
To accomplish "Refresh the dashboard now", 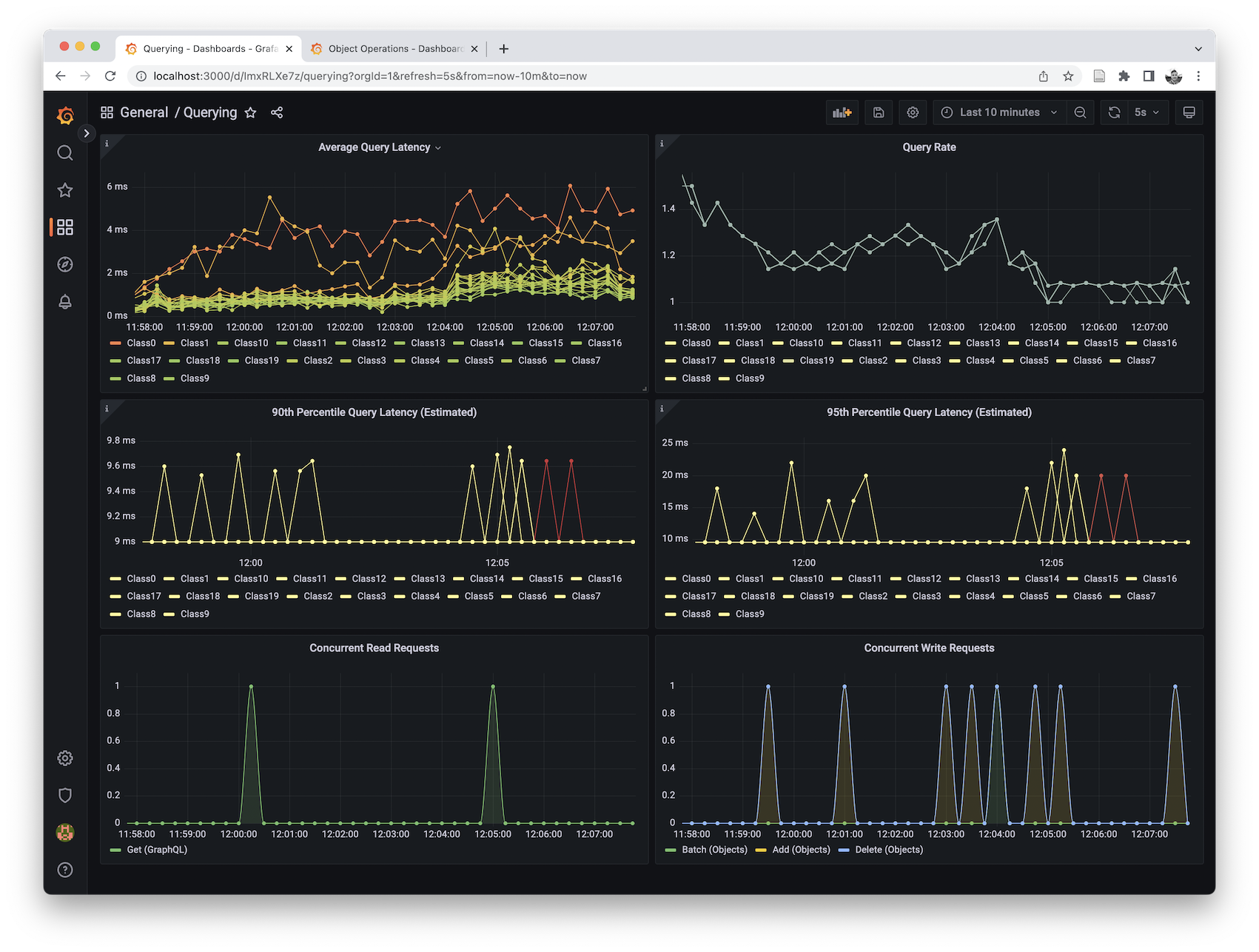I will (1114, 113).
